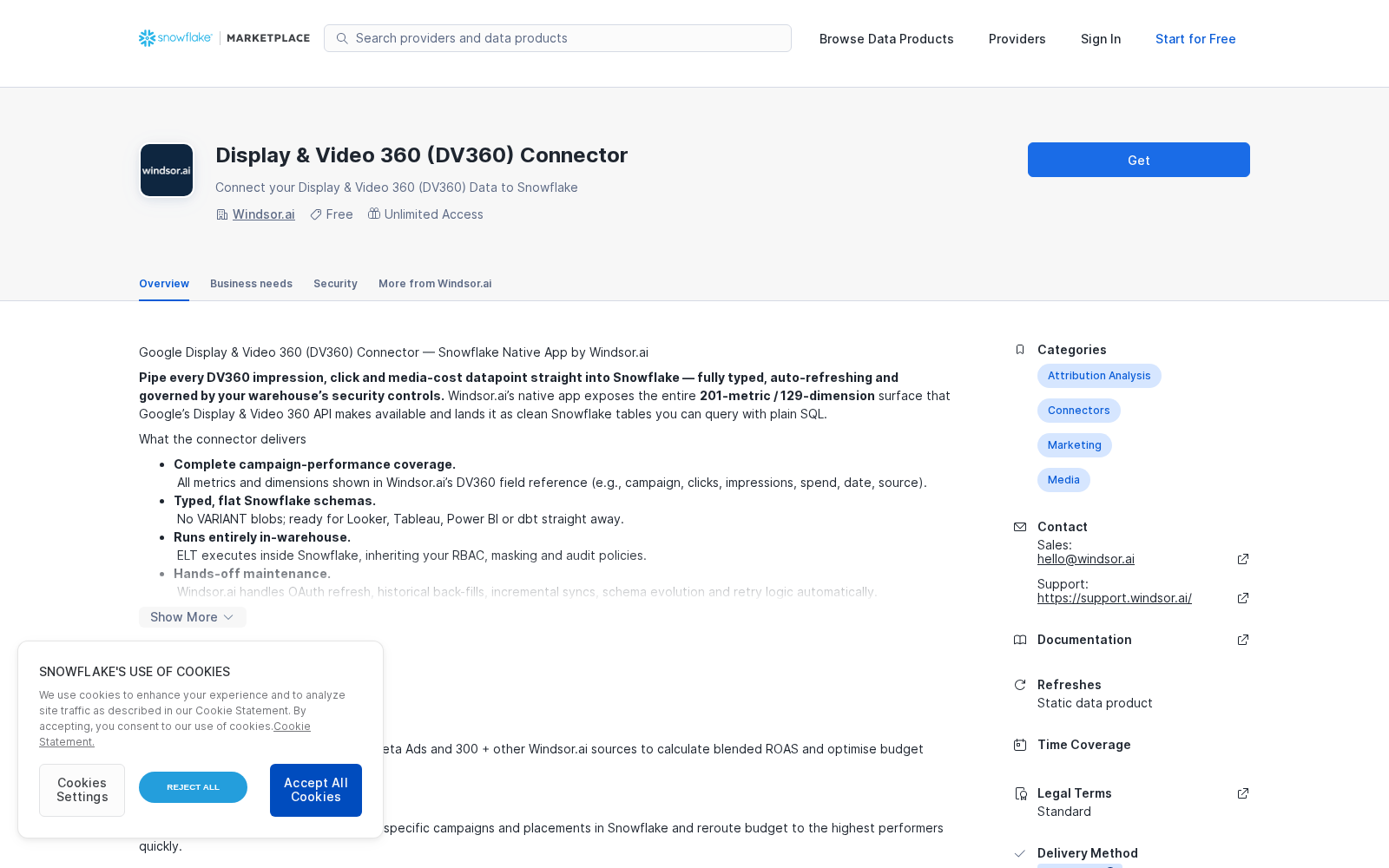Screen dimensions: 1389x868
Task: Click the 'Standard' legal terms value
Action: 1064,812
